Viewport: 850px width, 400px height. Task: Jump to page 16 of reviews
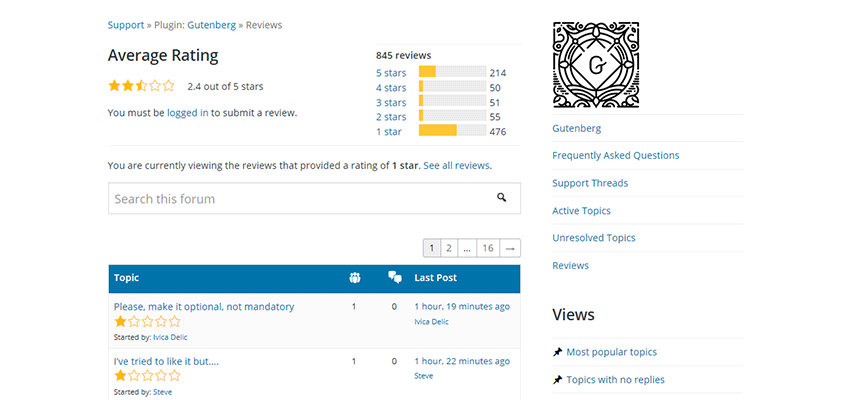tap(487, 248)
